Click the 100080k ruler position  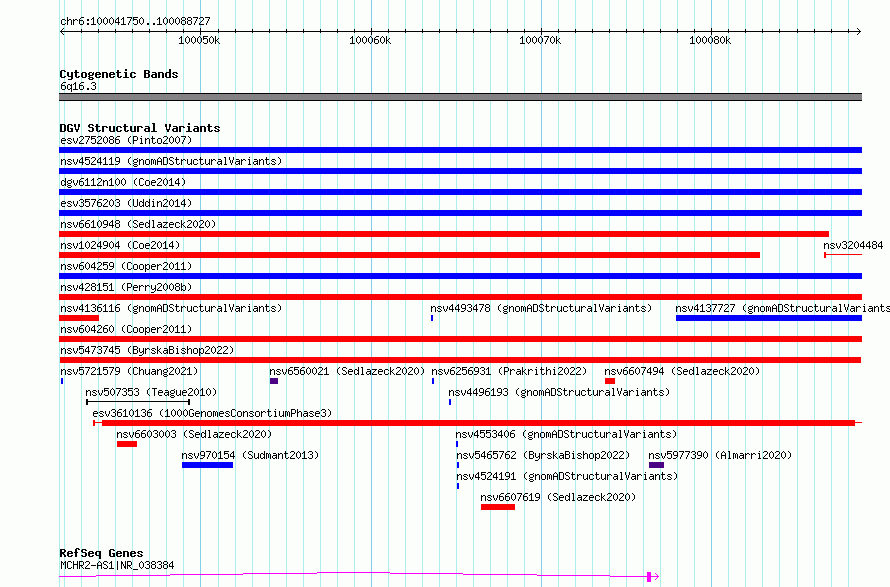(x=710, y=40)
